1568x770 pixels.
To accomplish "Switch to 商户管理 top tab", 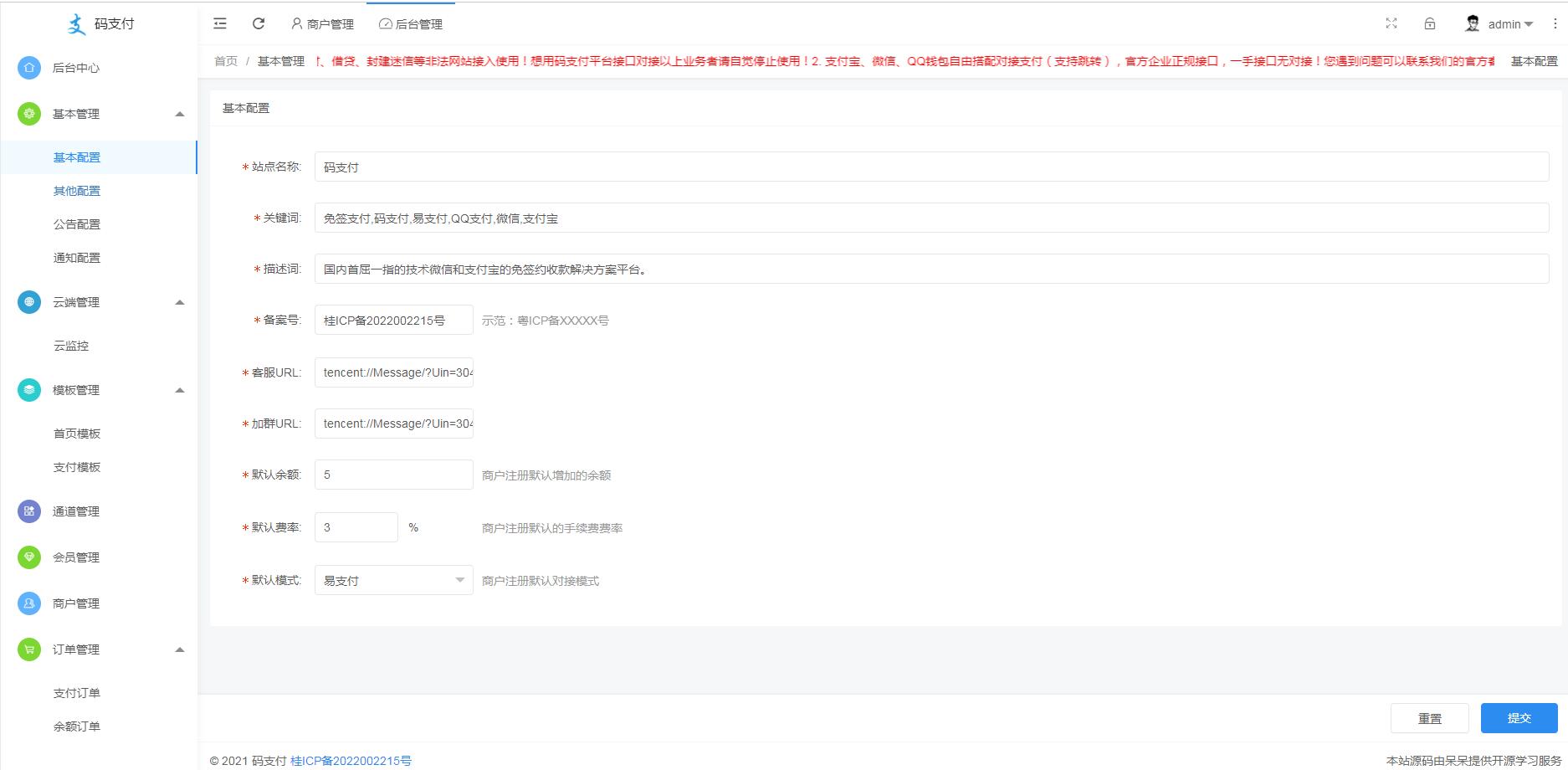I will click(323, 24).
